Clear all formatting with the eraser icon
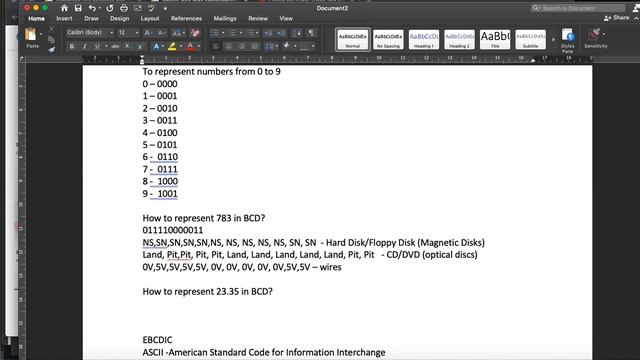Viewport: 640px width, 360px height. [x=196, y=33]
